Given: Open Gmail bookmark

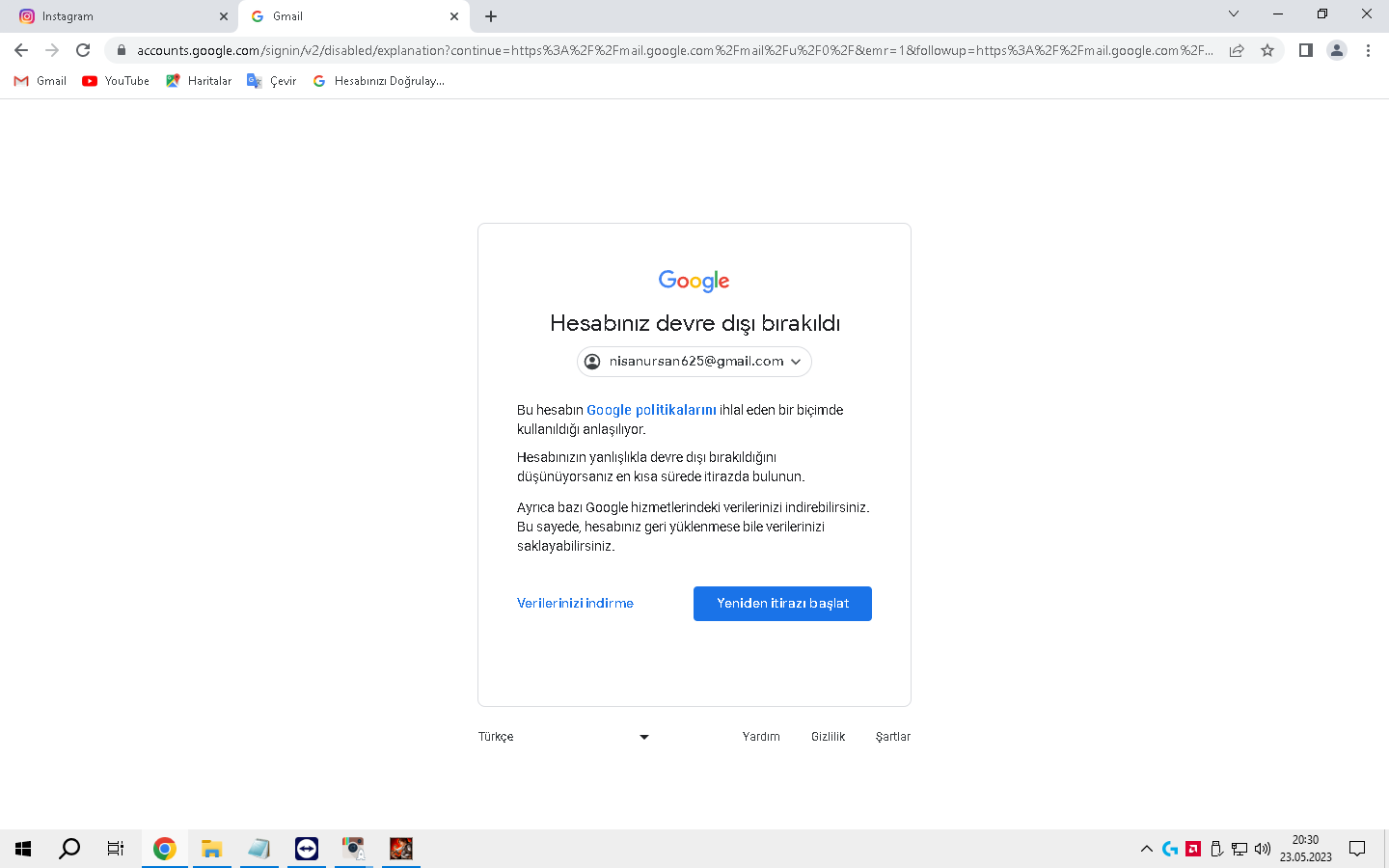Looking at the screenshot, I should pos(41,81).
